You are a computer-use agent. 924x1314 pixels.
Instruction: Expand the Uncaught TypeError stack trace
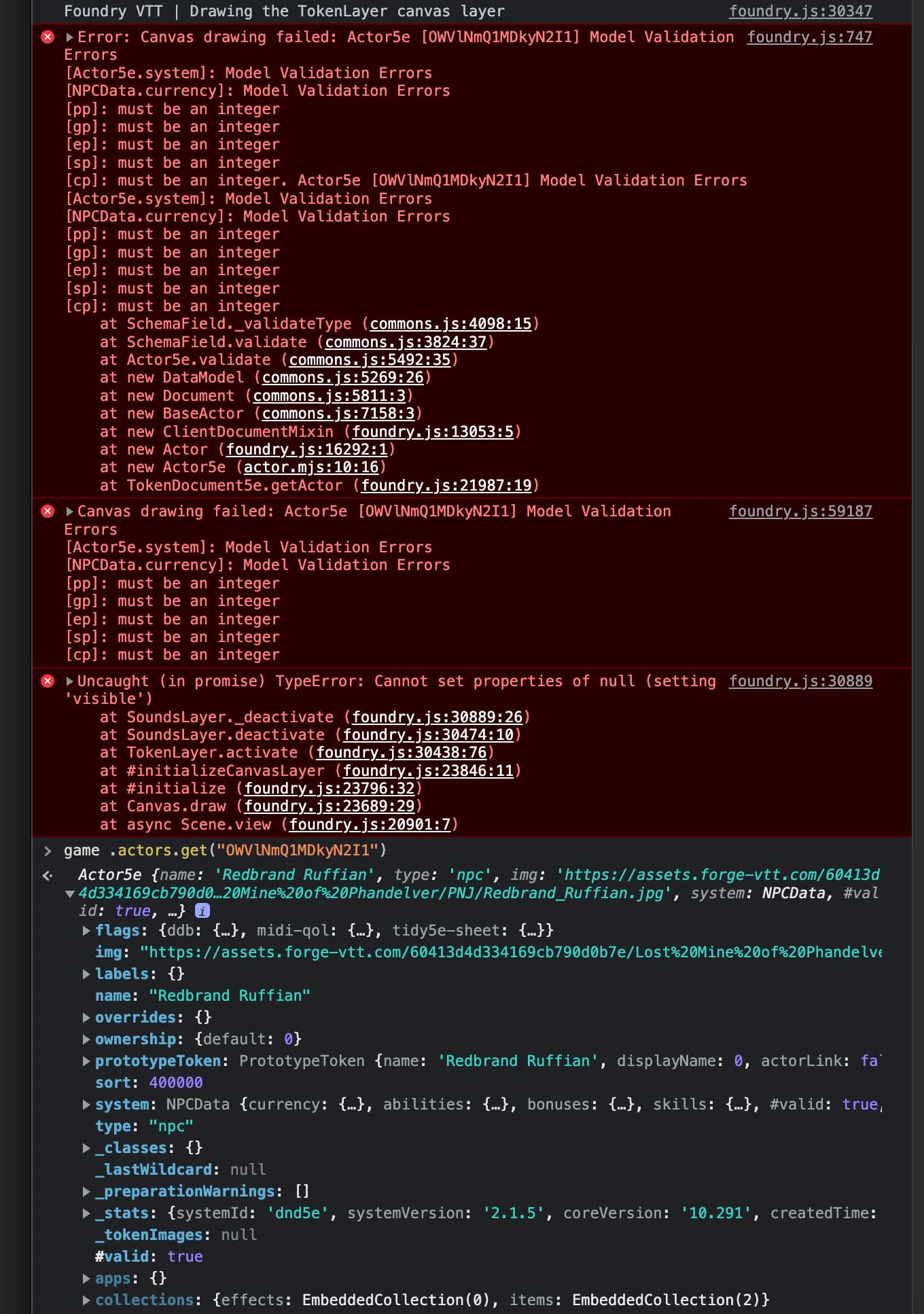69,681
